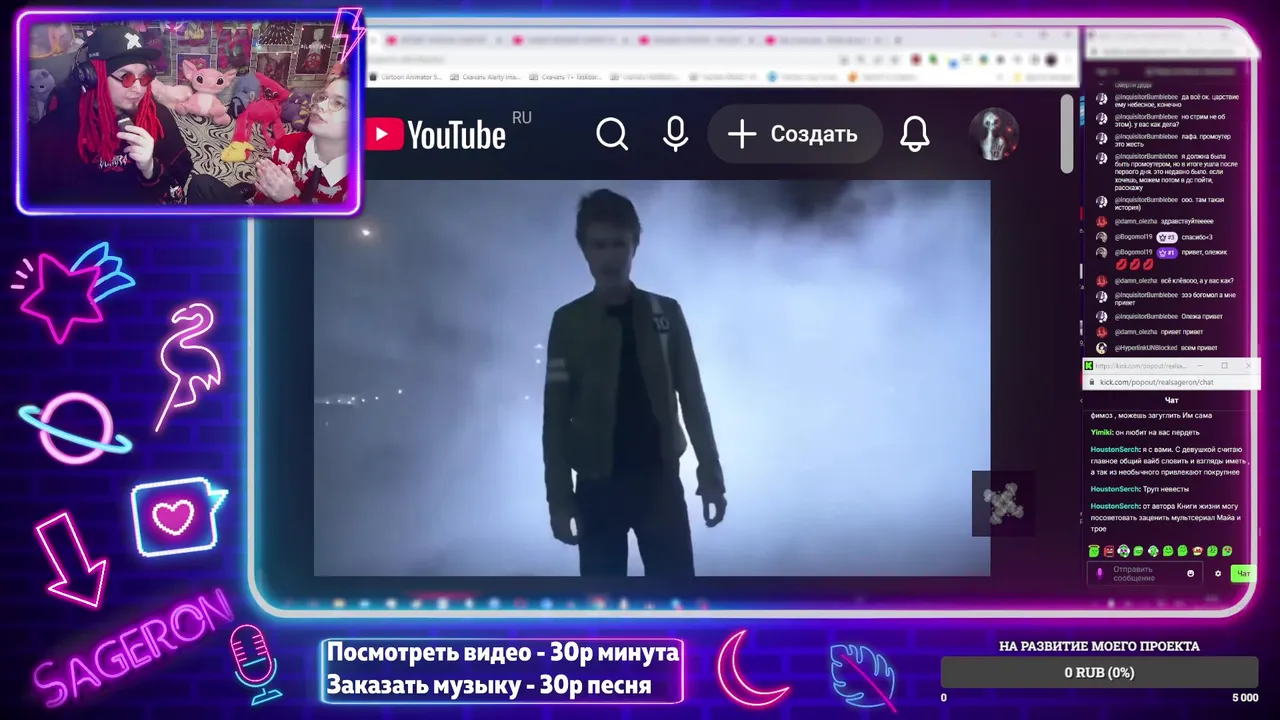Click the #1 badge beside @Bogomol19

click(x=1166, y=253)
